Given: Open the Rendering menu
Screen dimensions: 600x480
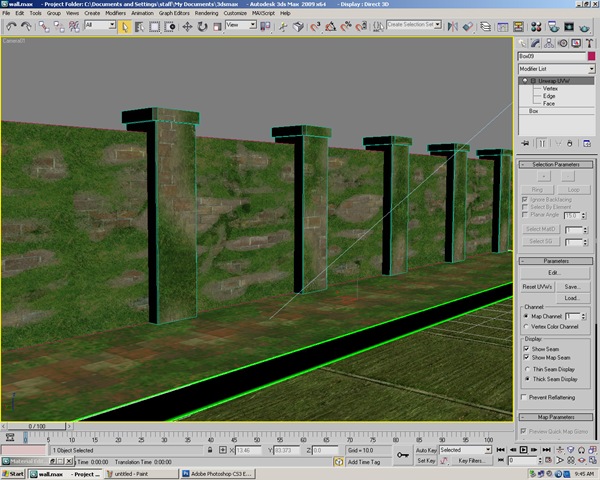Looking at the screenshot, I should tap(206, 13).
